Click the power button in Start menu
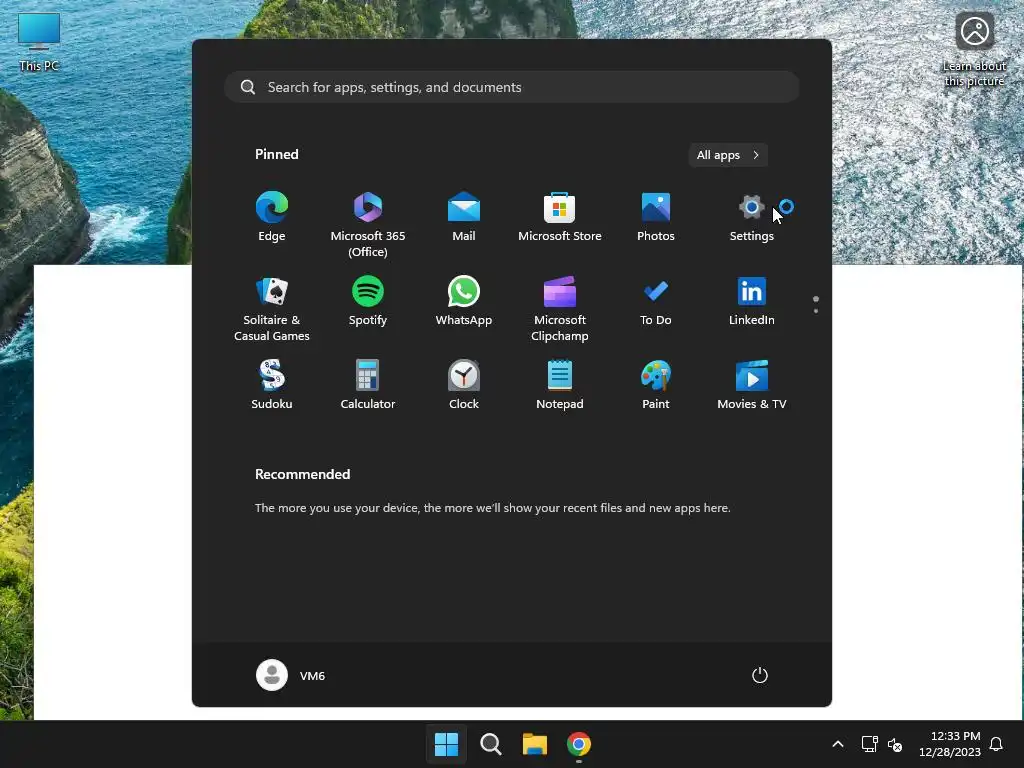The height and width of the screenshot is (768, 1024). coord(760,675)
